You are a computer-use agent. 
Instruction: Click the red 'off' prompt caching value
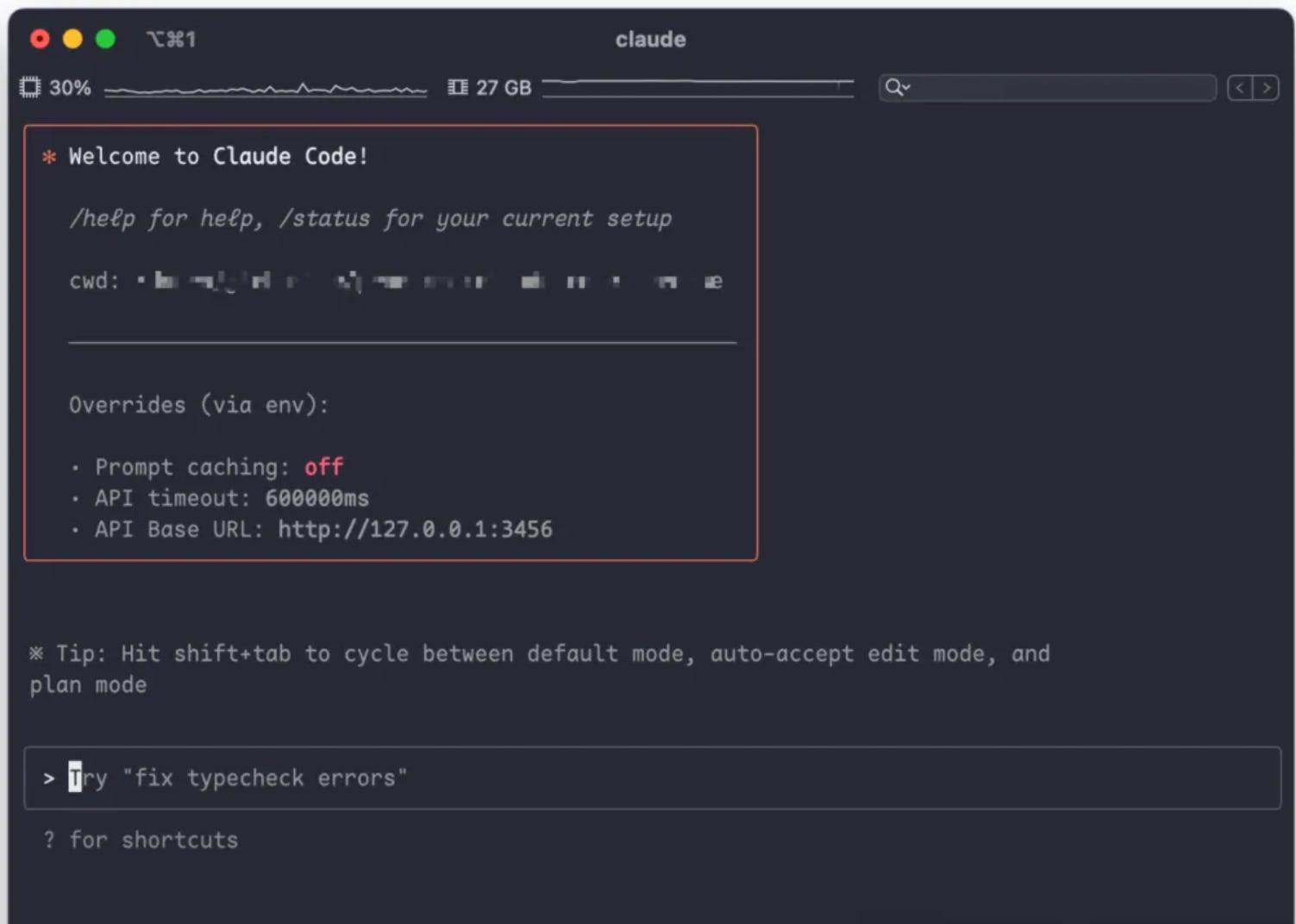click(323, 467)
